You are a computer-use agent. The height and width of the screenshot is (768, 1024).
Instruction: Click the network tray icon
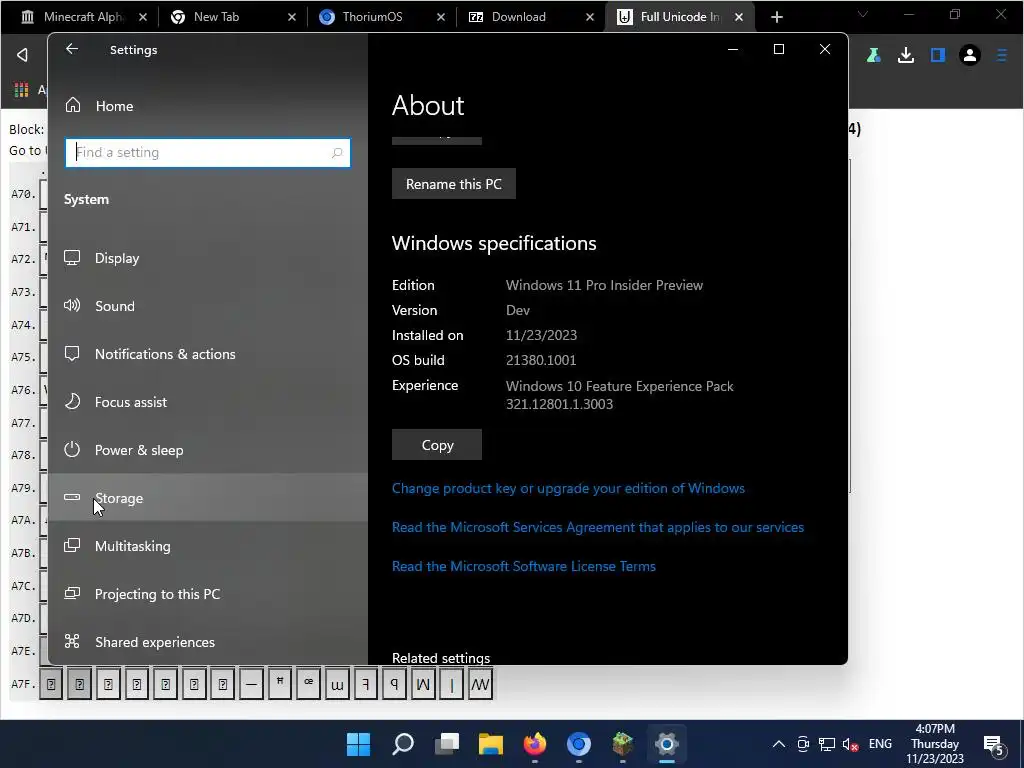click(827, 744)
